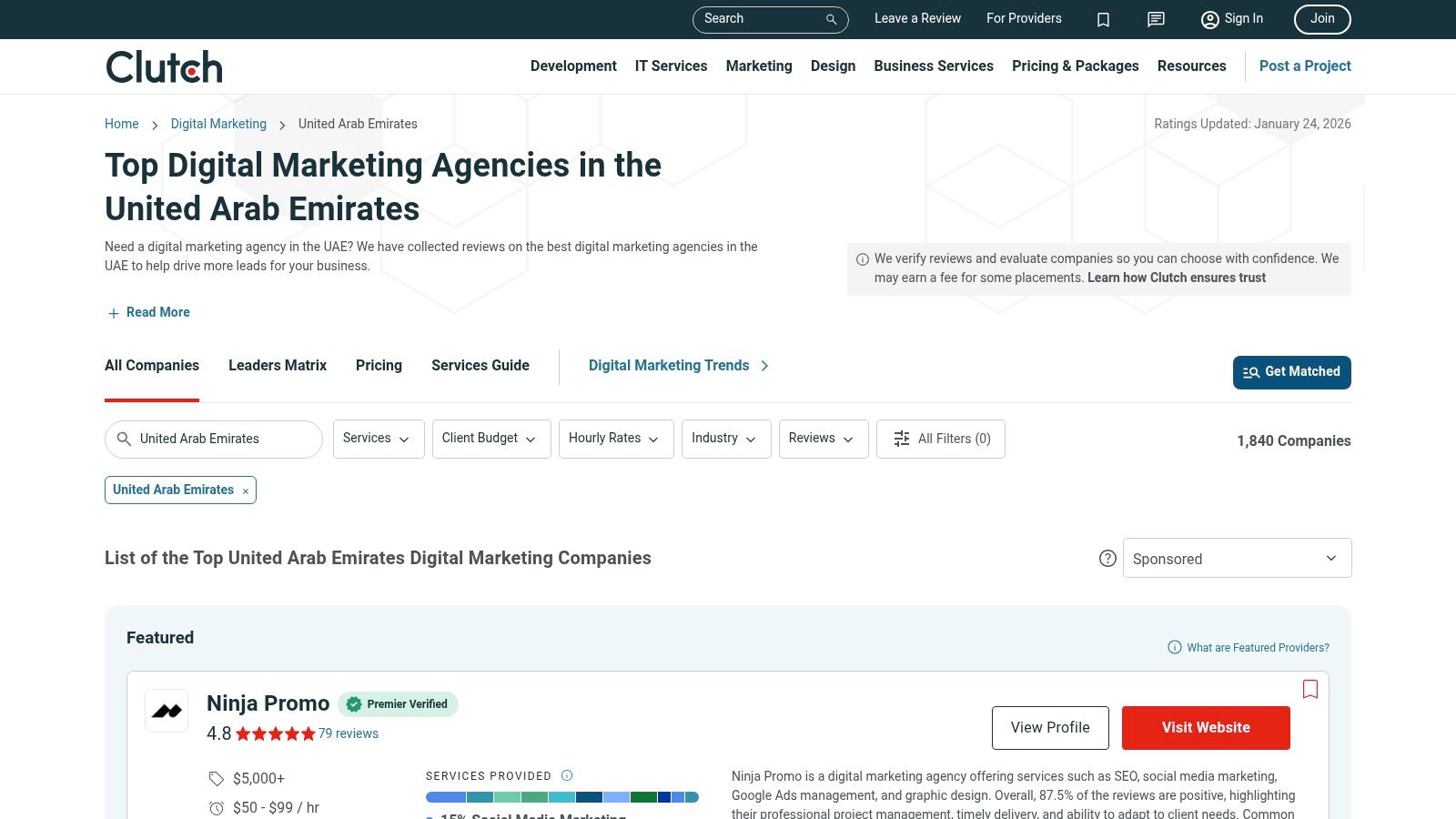This screenshot has height=819, width=1456.
Task: Click the help question mark beside Sponsored
Action: tap(1107, 559)
